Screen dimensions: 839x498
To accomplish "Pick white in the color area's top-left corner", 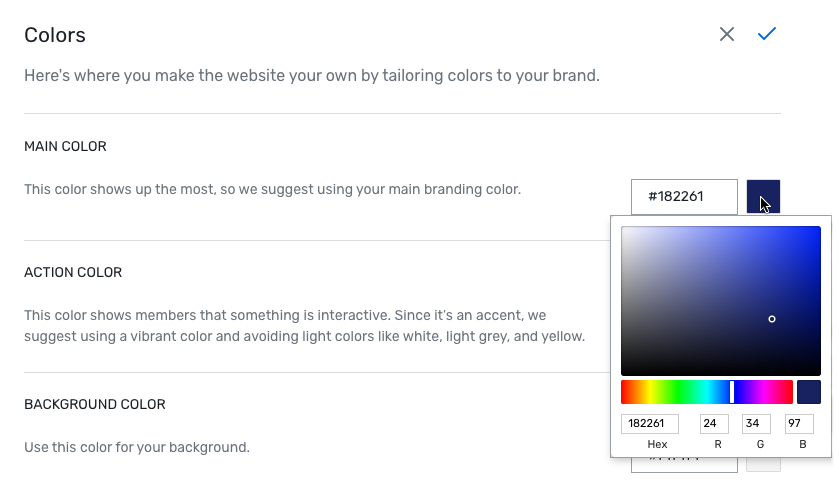I will tap(623, 229).
